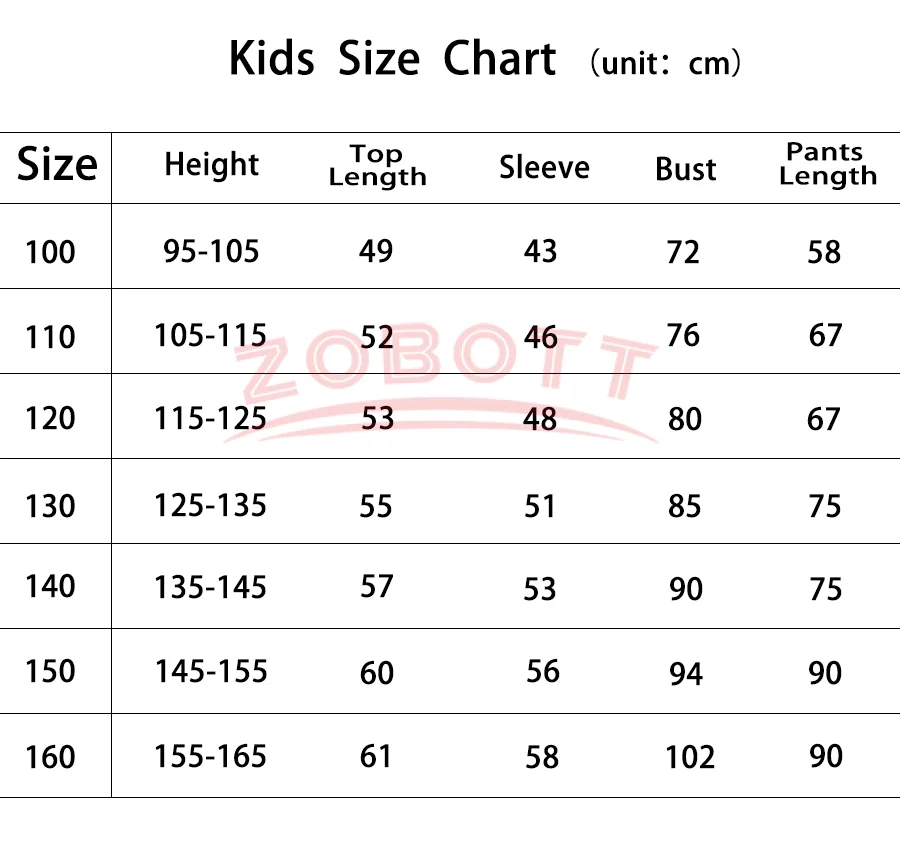Viewport: 900px width, 848px height.
Task: Click bust value 102 for size 160
Action: pyautogui.click(x=690, y=757)
